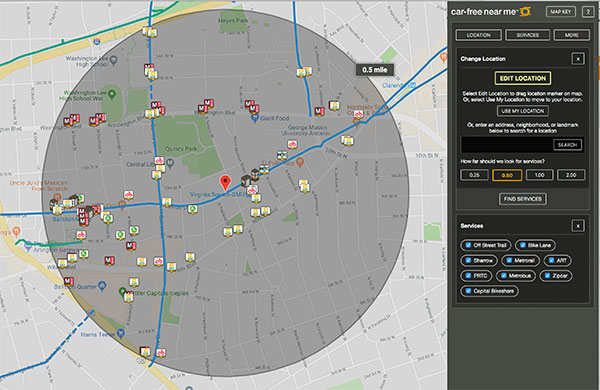Click Bikeshare icon at Northside Social
Image resolution: width=600 pixels, height=390 pixels.
point(358,114)
